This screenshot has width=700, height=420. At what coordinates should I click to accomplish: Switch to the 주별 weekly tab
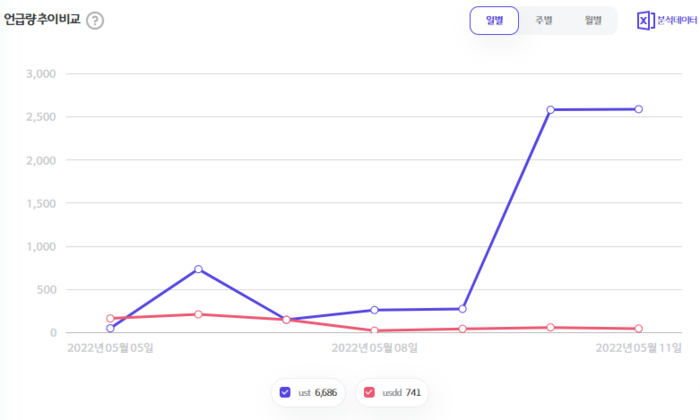click(543, 20)
